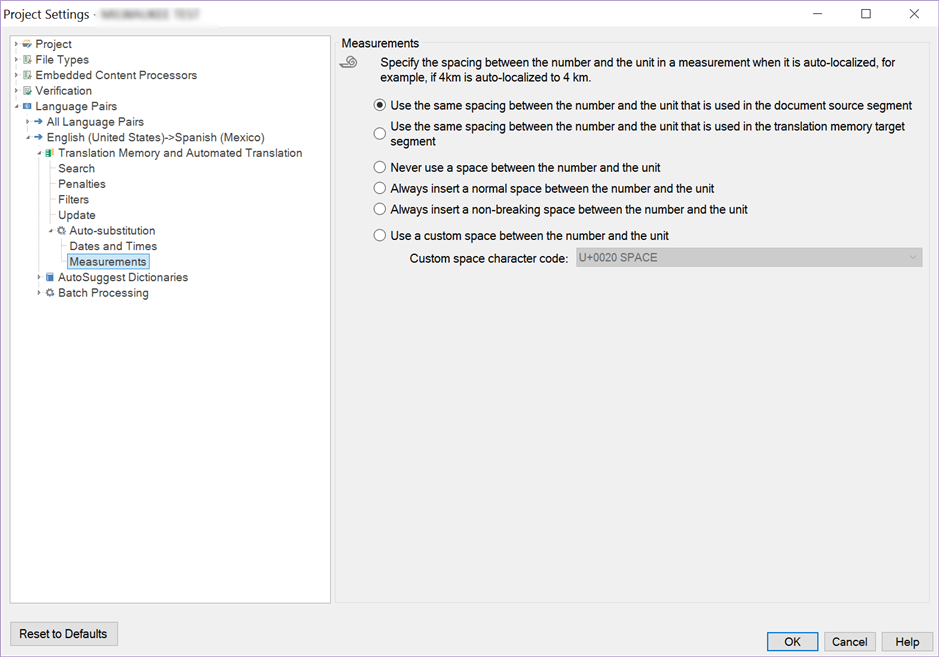Open the Penalties settings page
Viewport: 939px width, 657px height.
pyautogui.click(x=81, y=184)
